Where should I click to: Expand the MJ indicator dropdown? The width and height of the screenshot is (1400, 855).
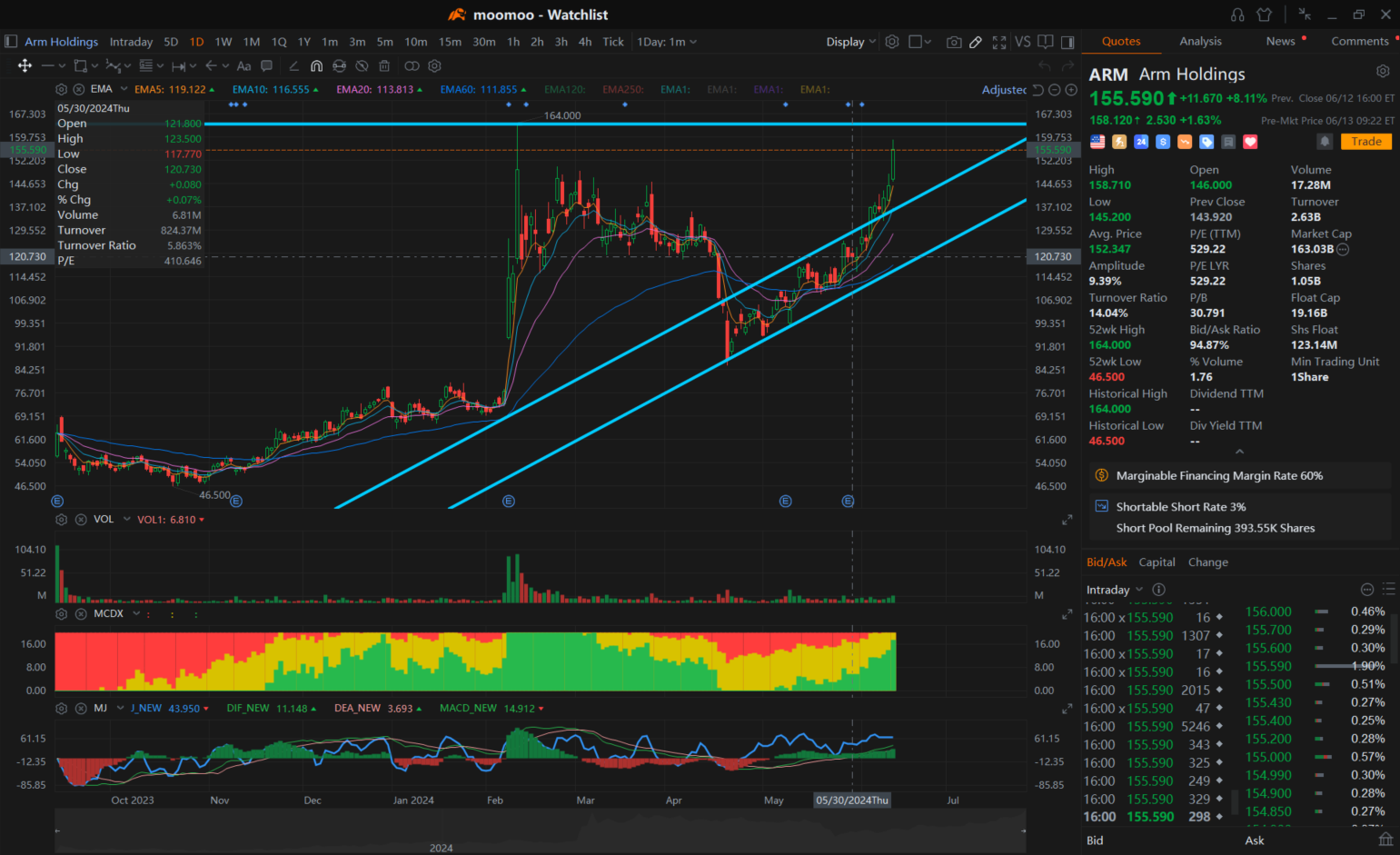click(x=120, y=709)
